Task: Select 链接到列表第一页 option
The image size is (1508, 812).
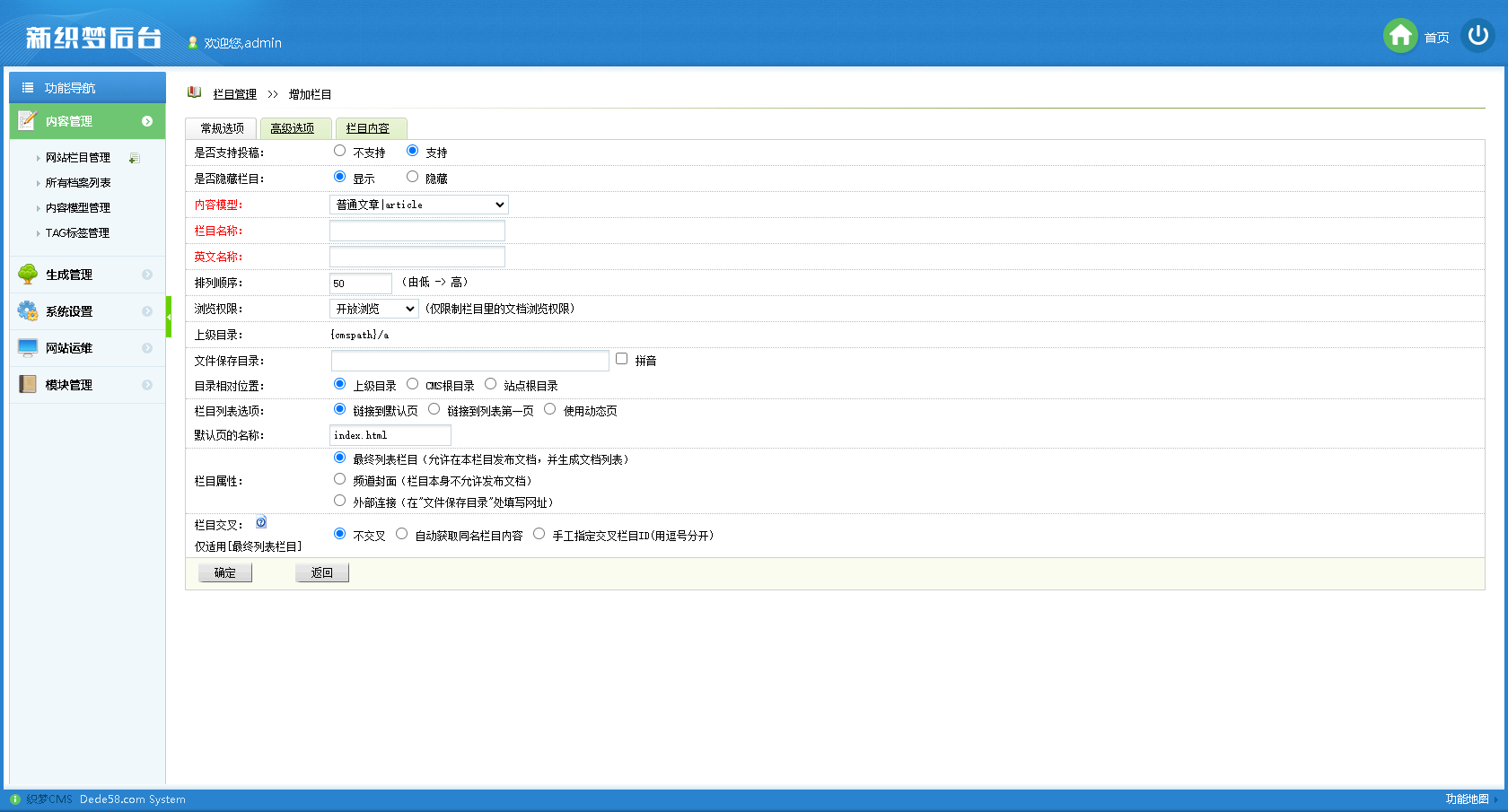Action: [x=434, y=409]
